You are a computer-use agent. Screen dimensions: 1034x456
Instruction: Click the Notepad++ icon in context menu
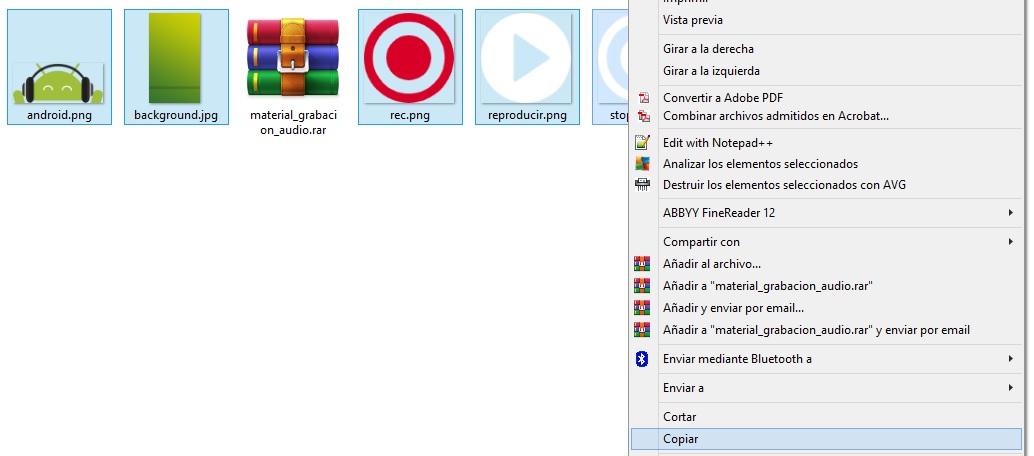click(643, 143)
